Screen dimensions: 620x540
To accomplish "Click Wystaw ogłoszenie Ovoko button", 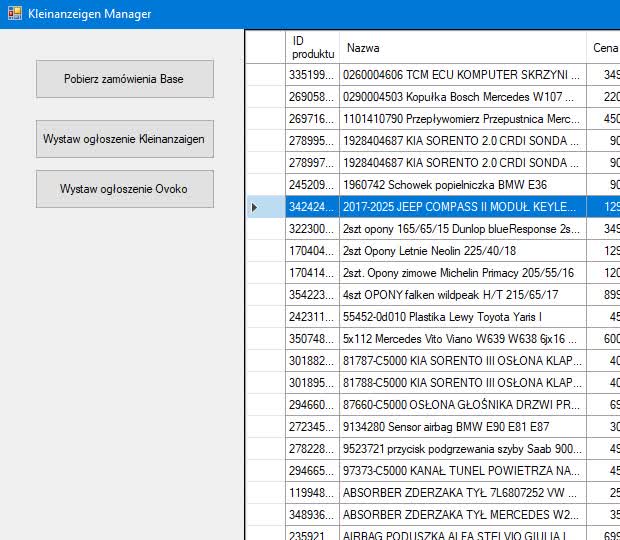I will [x=125, y=189].
